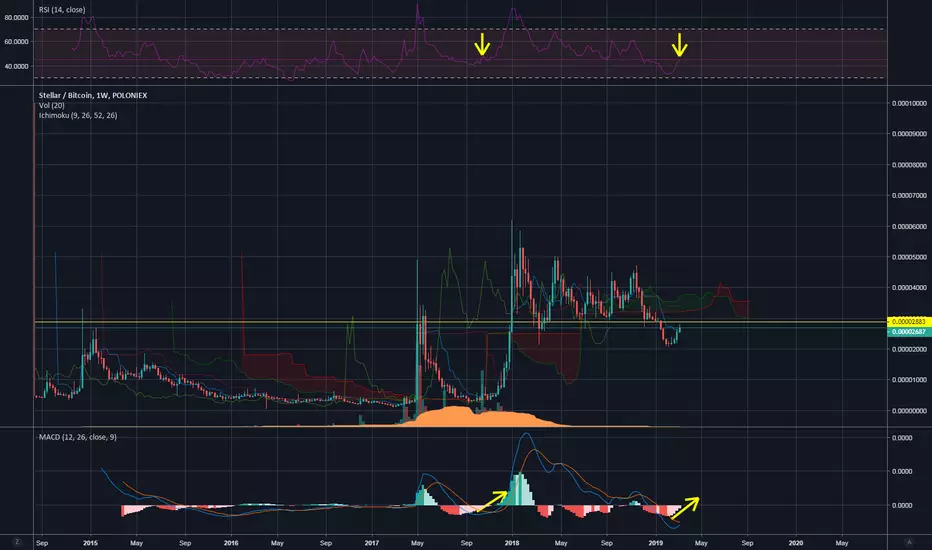This screenshot has height=550, width=932.
Task: Click the 0.00002000 price axis label
Action: [x=909, y=349]
